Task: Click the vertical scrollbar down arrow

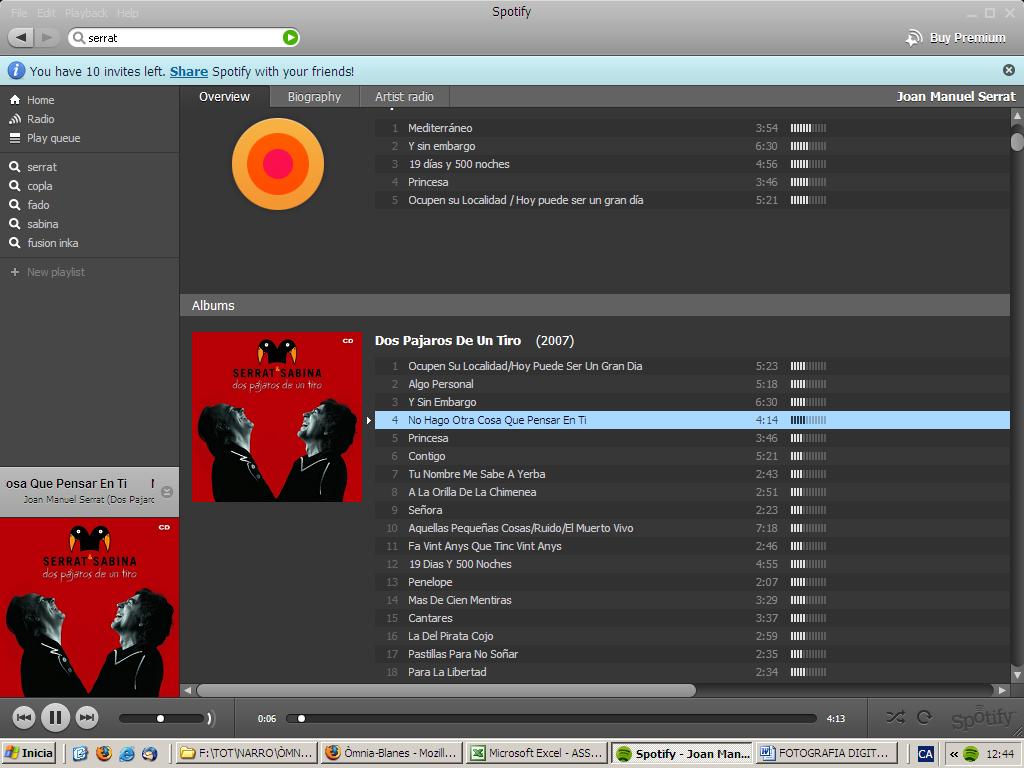Action: [x=1017, y=675]
